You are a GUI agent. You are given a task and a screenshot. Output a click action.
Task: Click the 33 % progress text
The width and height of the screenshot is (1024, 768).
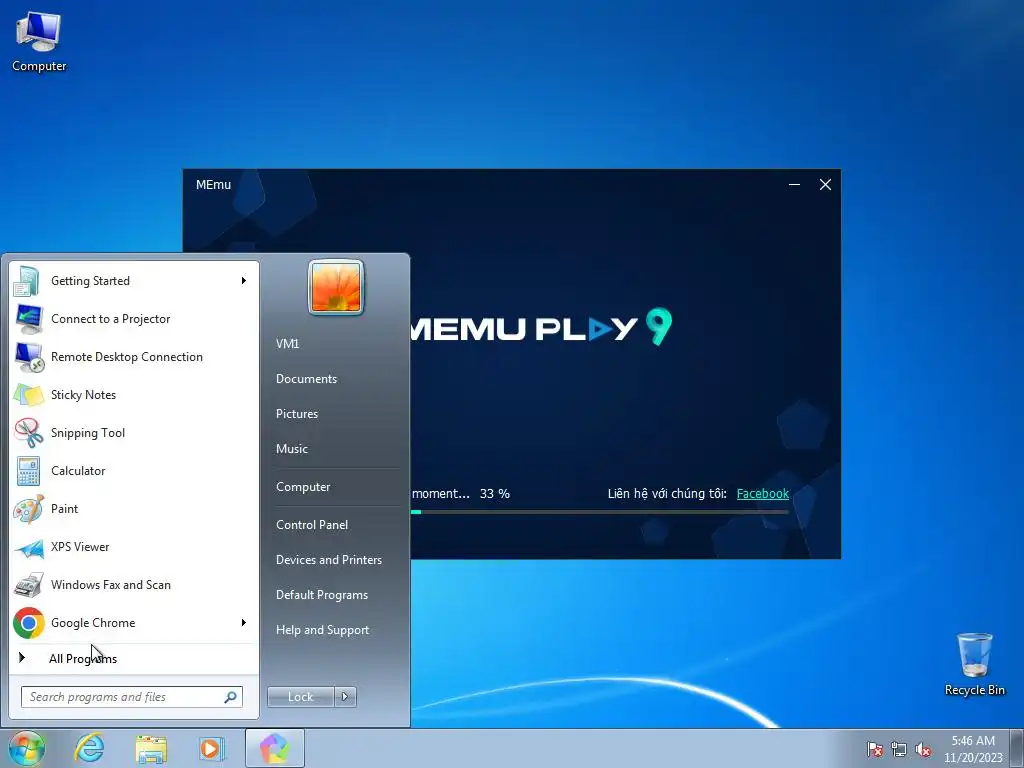point(495,494)
